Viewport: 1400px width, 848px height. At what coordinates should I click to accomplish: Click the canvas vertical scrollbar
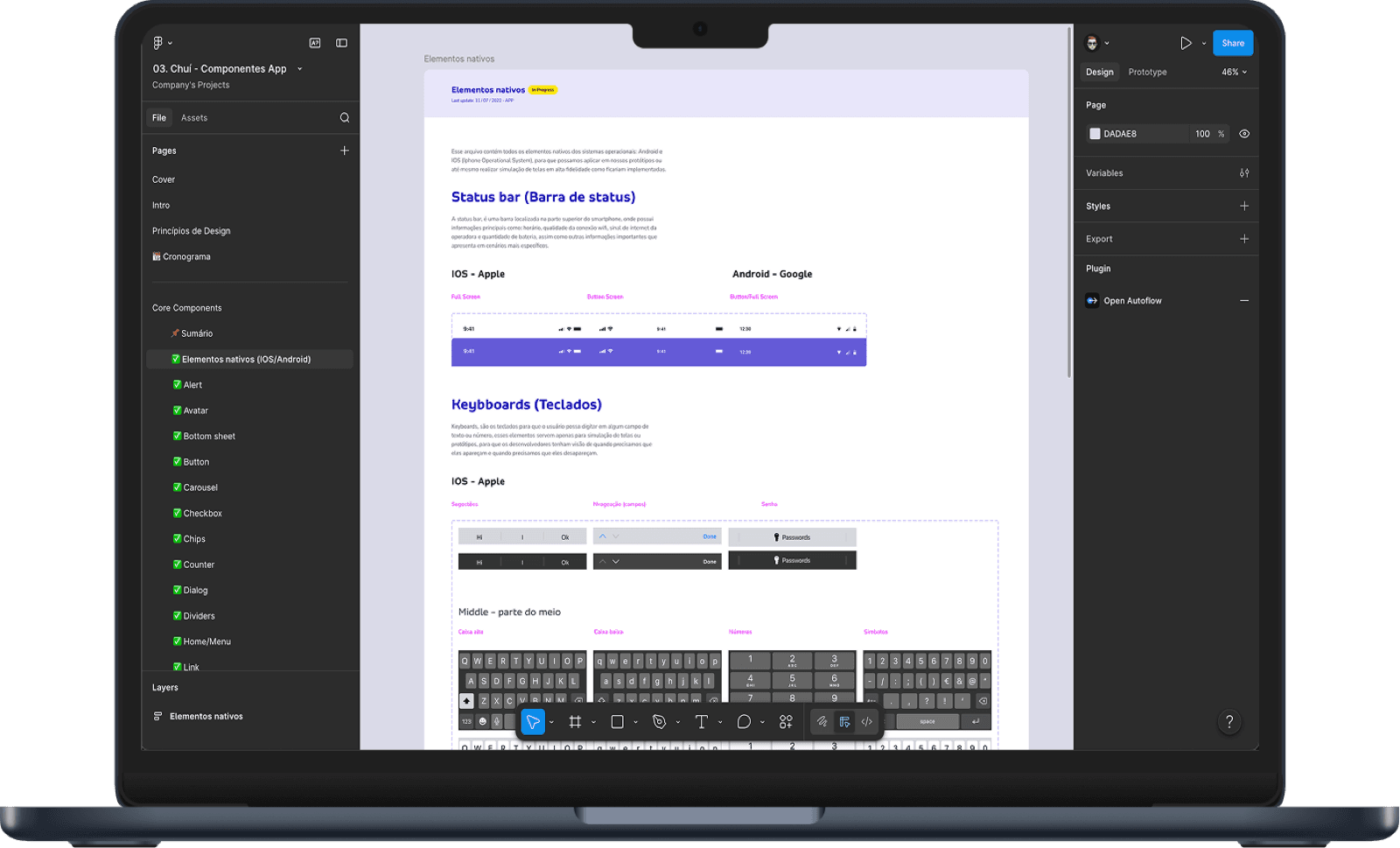coord(1069,202)
